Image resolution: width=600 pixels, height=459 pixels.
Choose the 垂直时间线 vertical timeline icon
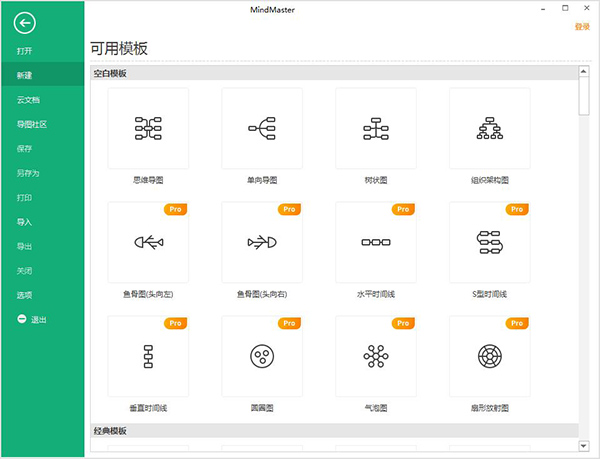(x=148, y=356)
